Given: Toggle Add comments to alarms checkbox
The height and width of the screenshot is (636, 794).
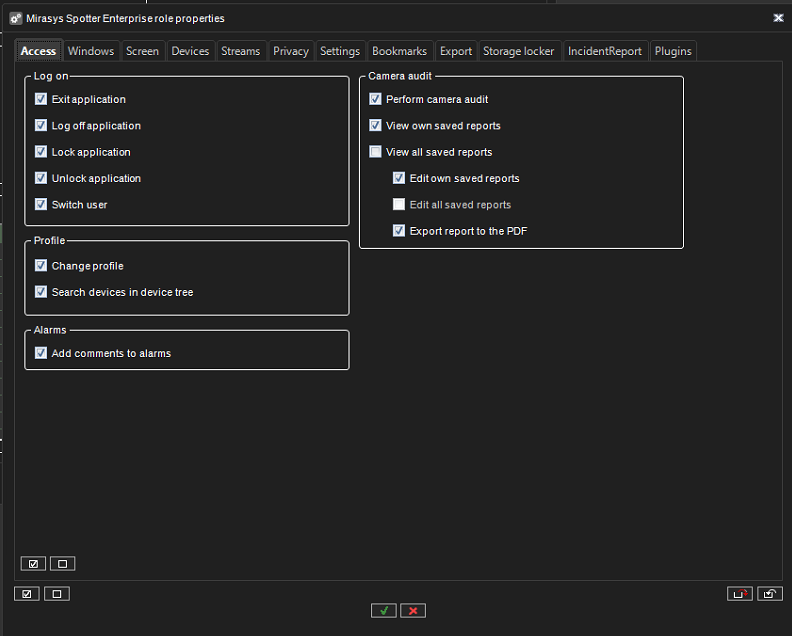Looking at the screenshot, I should click(41, 353).
